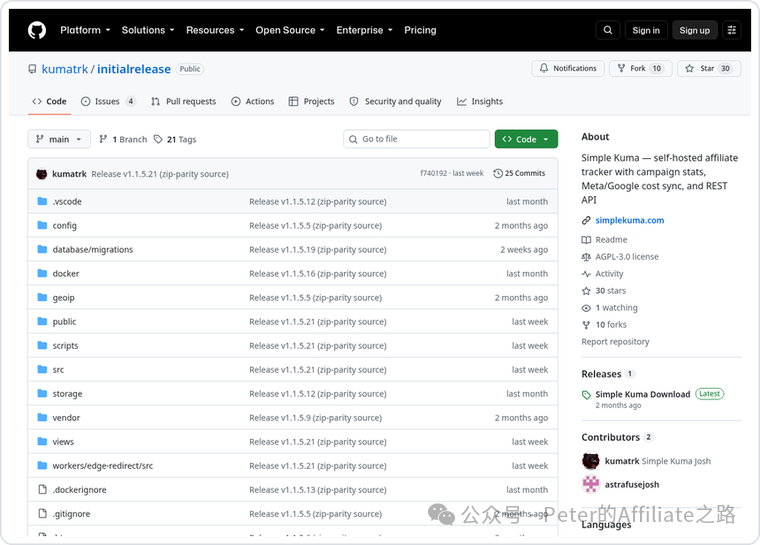The image size is (760, 545).
Task: Open astrafusejosh contributor avatar
Action: pyautogui.click(x=590, y=484)
